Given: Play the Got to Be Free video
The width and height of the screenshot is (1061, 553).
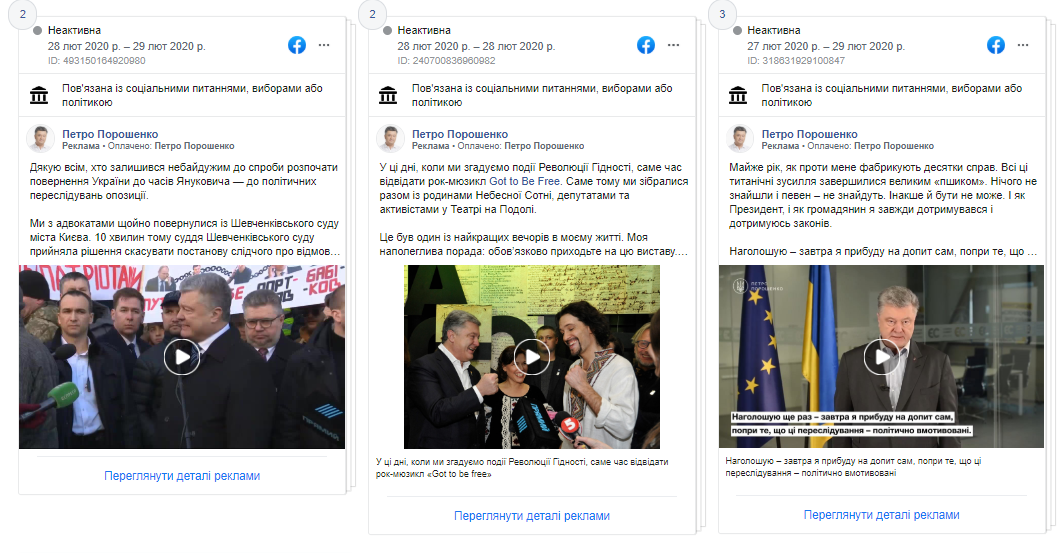Looking at the screenshot, I should click(x=532, y=357).
